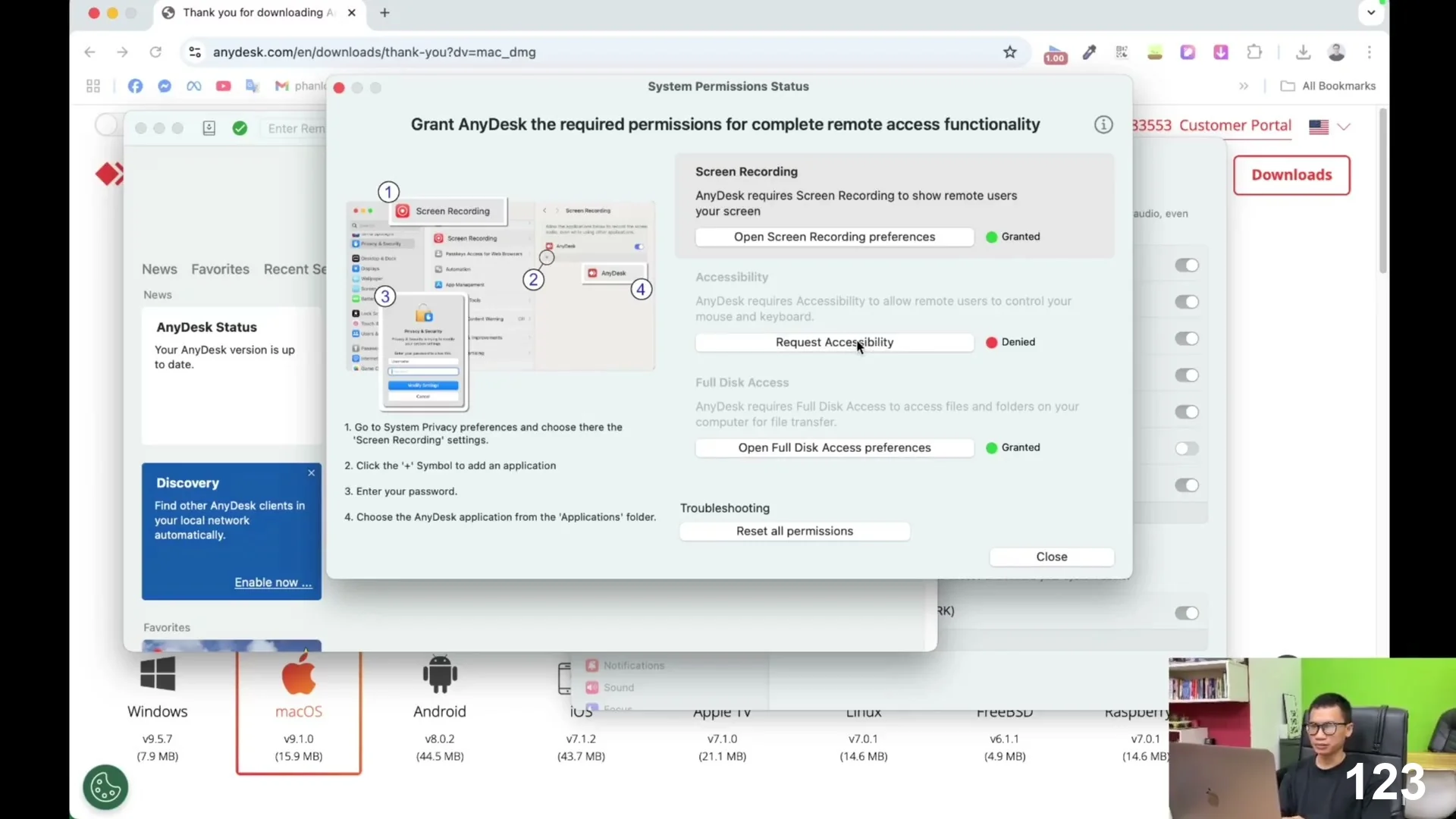The width and height of the screenshot is (1456, 819).
Task: Enable the switched-off toggle in settings list
Action: click(1187, 449)
